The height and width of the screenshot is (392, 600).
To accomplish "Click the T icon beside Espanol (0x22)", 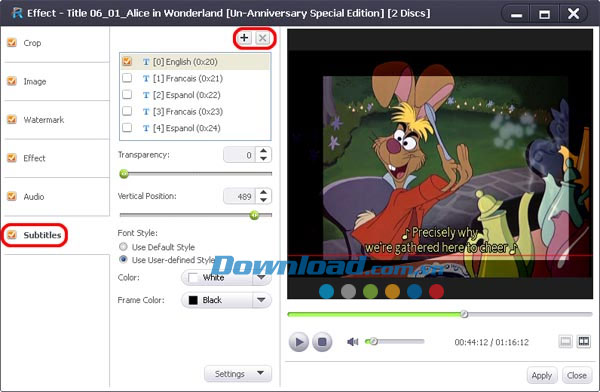I will [x=146, y=95].
